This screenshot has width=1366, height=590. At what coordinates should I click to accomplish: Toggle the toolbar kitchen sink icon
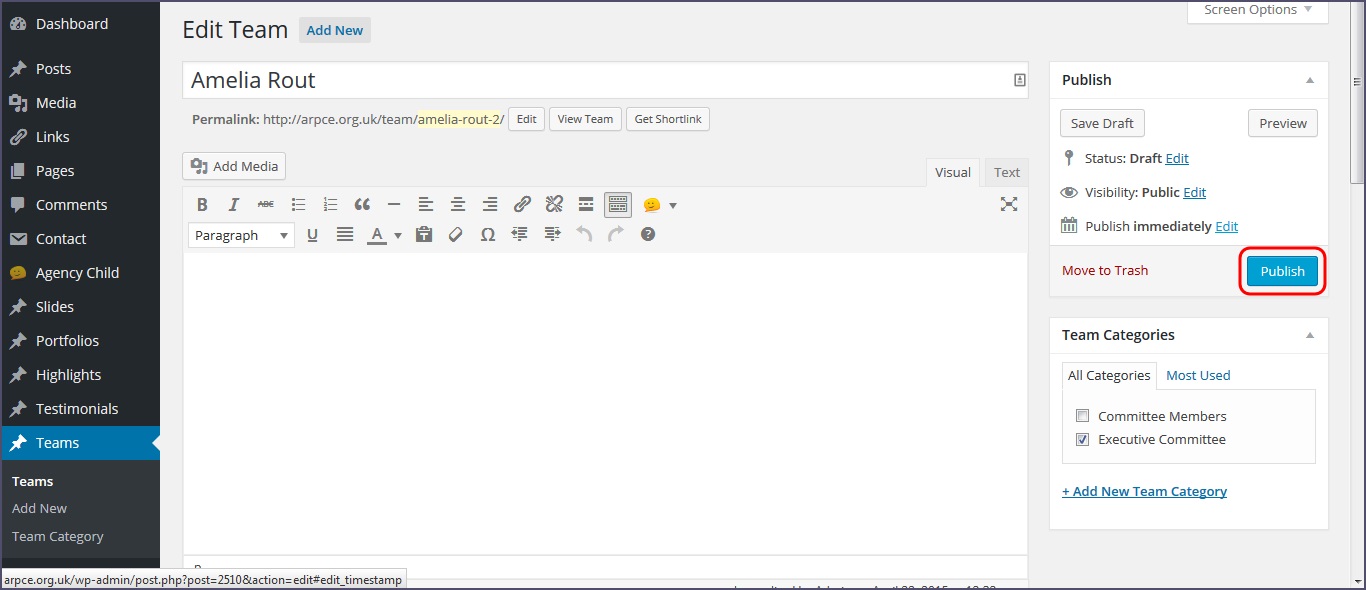click(618, 205)
